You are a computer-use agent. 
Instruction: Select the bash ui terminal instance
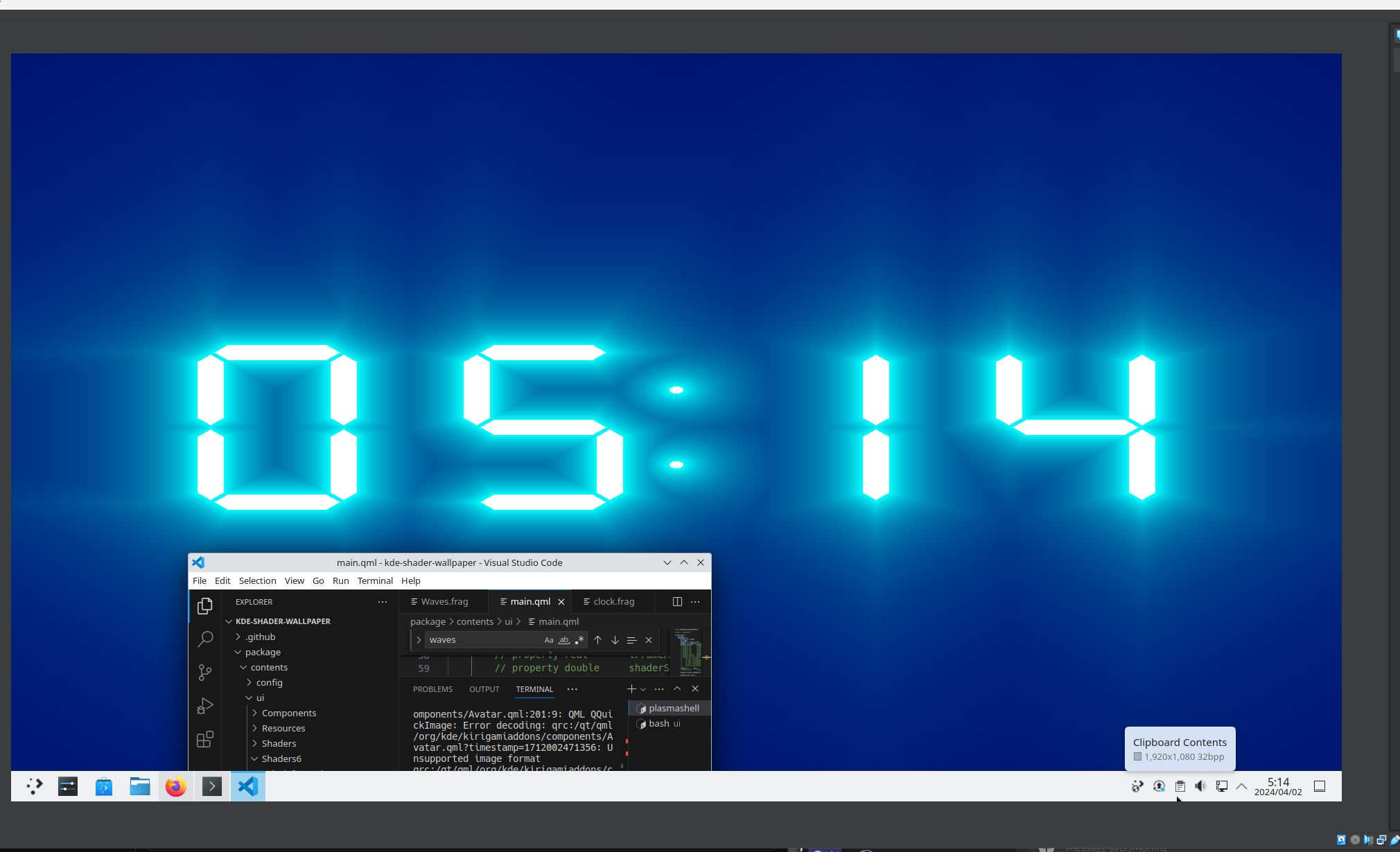[x=670, y=724]
